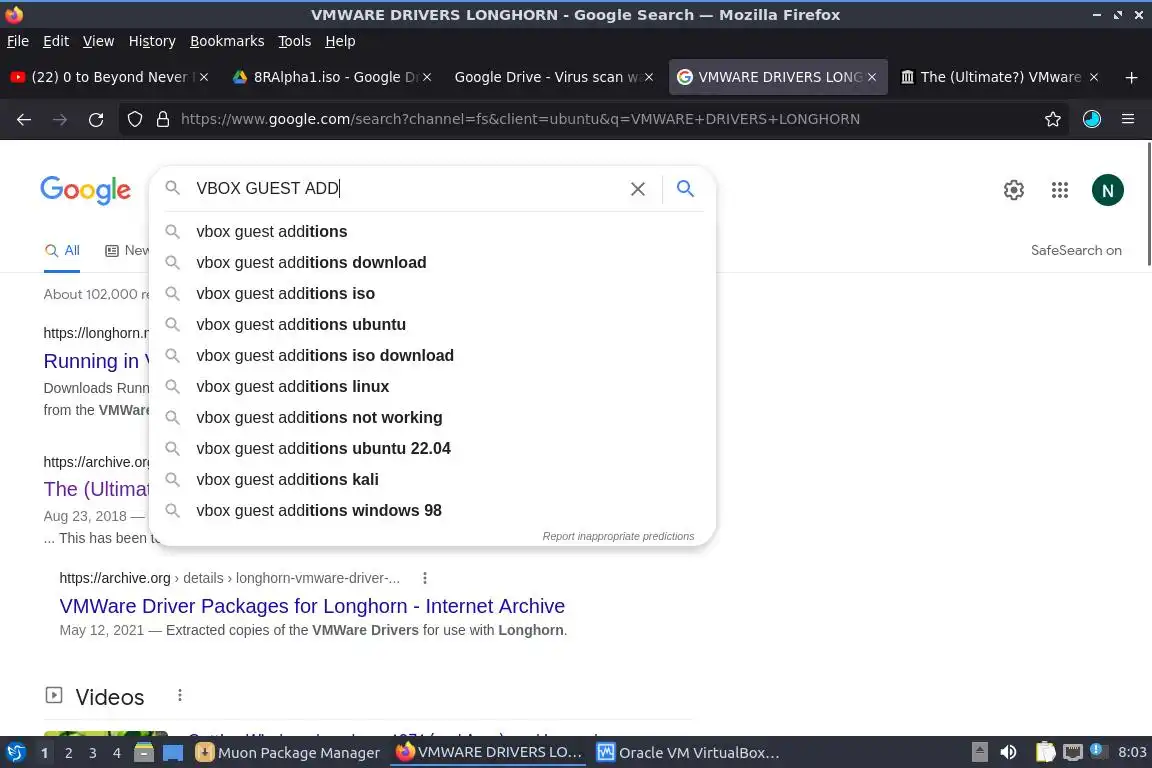Close the Ultimate VMware tab
This screenshot has height=768, width=1152.
[x=1094, y=77]
